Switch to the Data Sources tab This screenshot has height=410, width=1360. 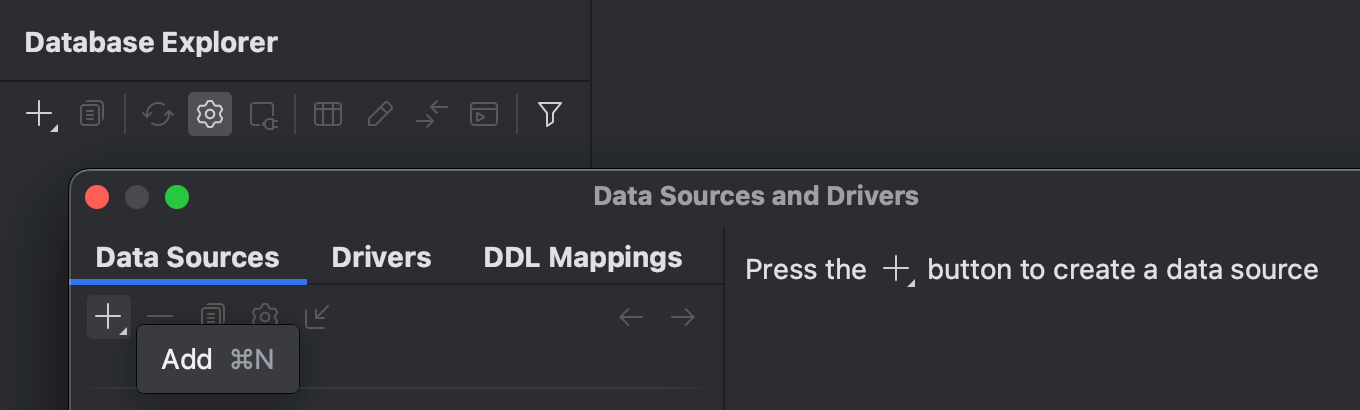tap(187, 257)
